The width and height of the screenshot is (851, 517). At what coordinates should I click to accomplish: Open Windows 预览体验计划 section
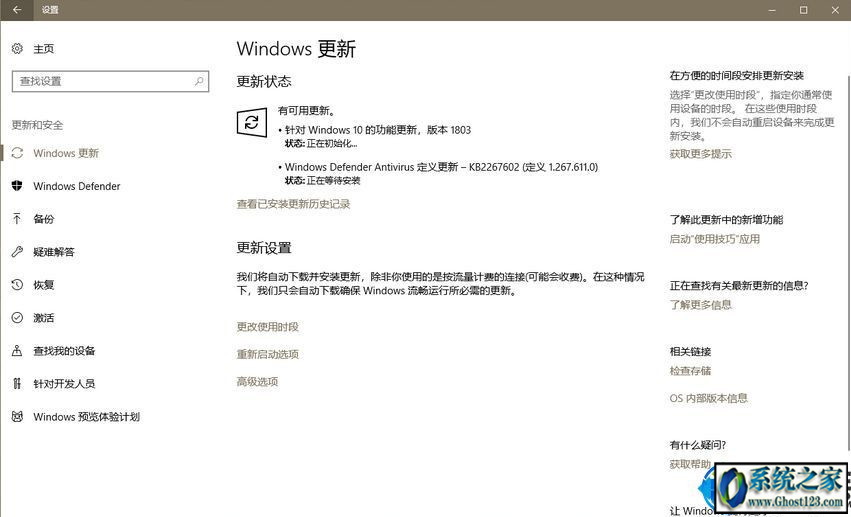point(86,417)
